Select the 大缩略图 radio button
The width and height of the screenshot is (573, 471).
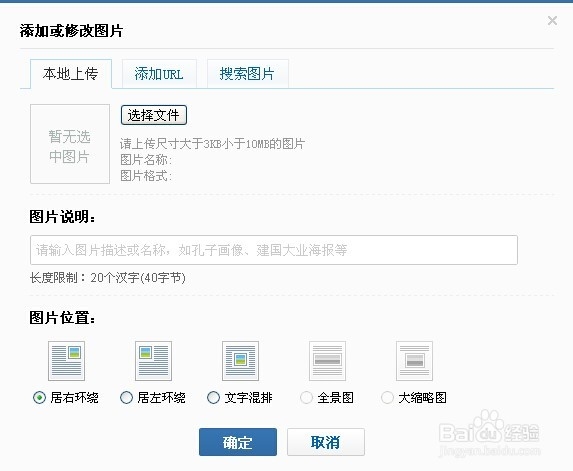click(387, 397)
